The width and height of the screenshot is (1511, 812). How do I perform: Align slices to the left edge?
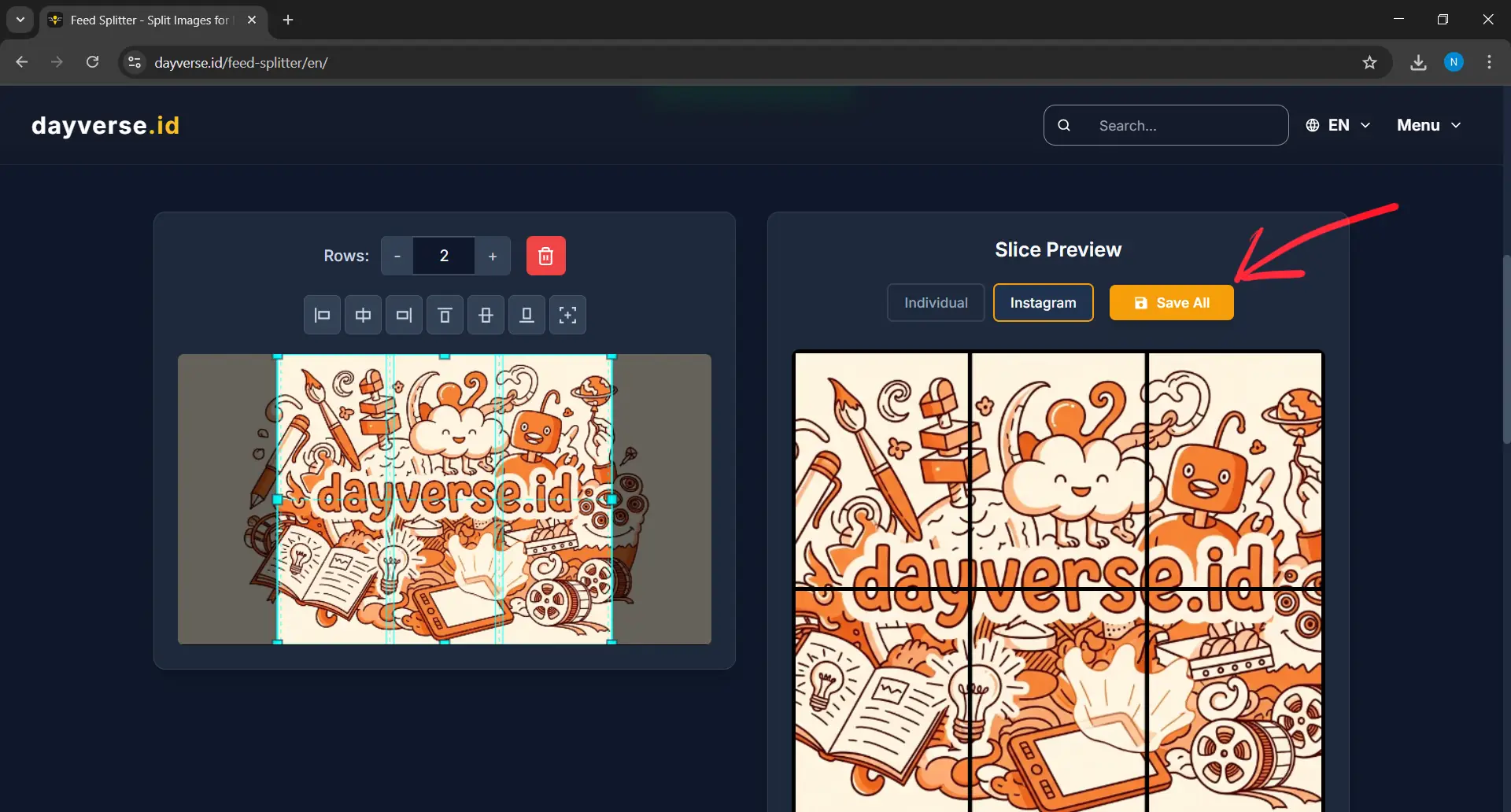(x=322, y=315)
